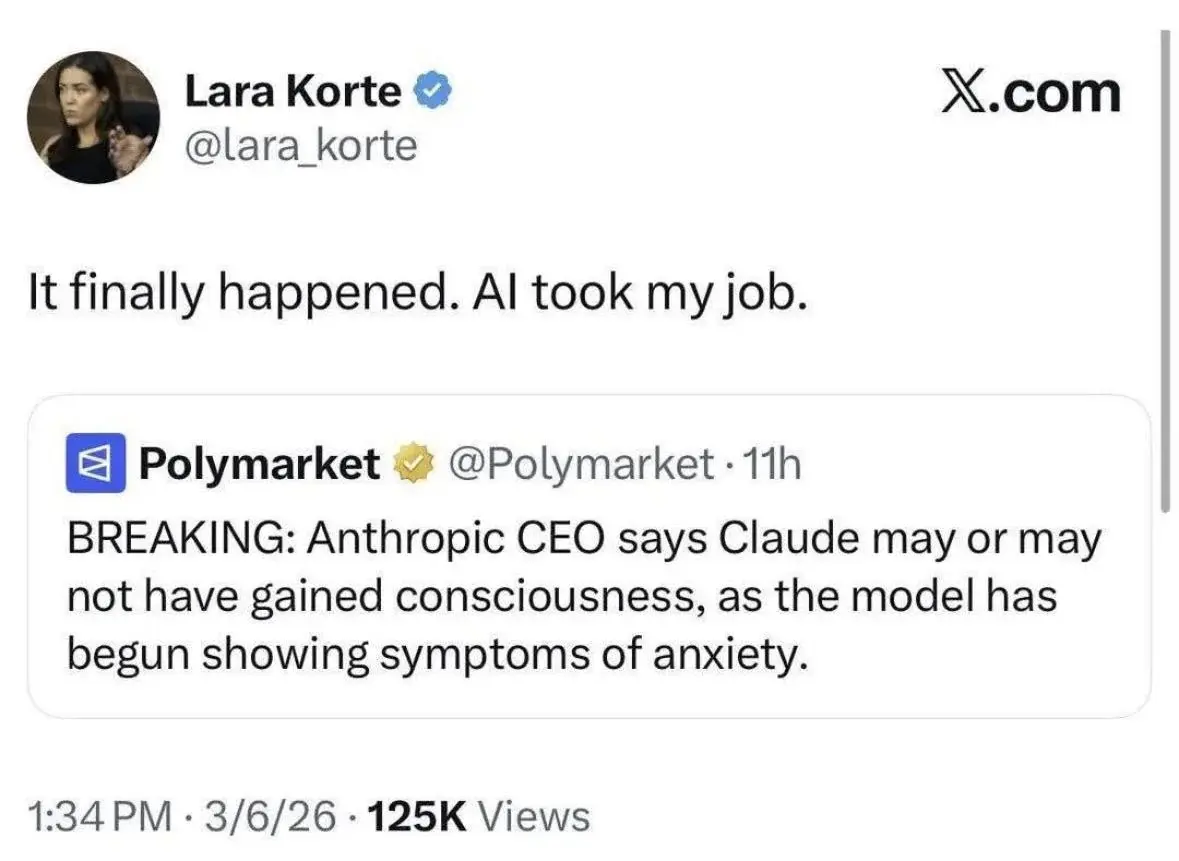1179x861 pixels.
Task: Open the quoted Polymarket tweet card
Action: point(590,557)
